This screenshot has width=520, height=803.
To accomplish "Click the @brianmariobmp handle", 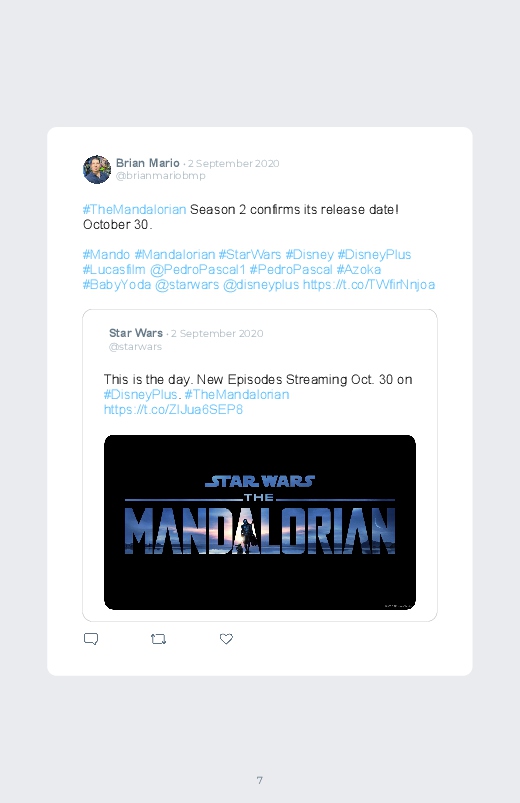I will point(160,176).
